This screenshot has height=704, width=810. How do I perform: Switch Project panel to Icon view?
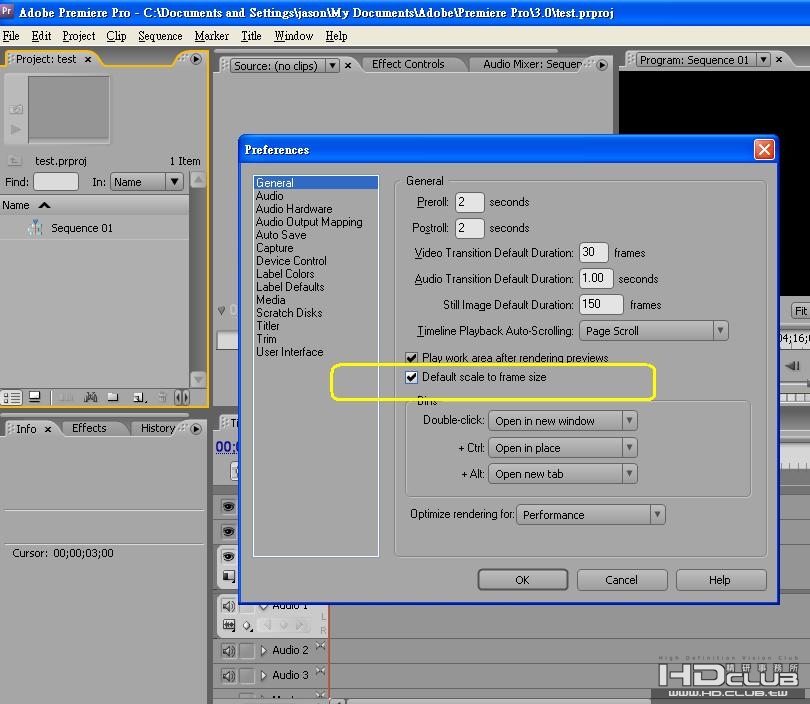[35, 397]
